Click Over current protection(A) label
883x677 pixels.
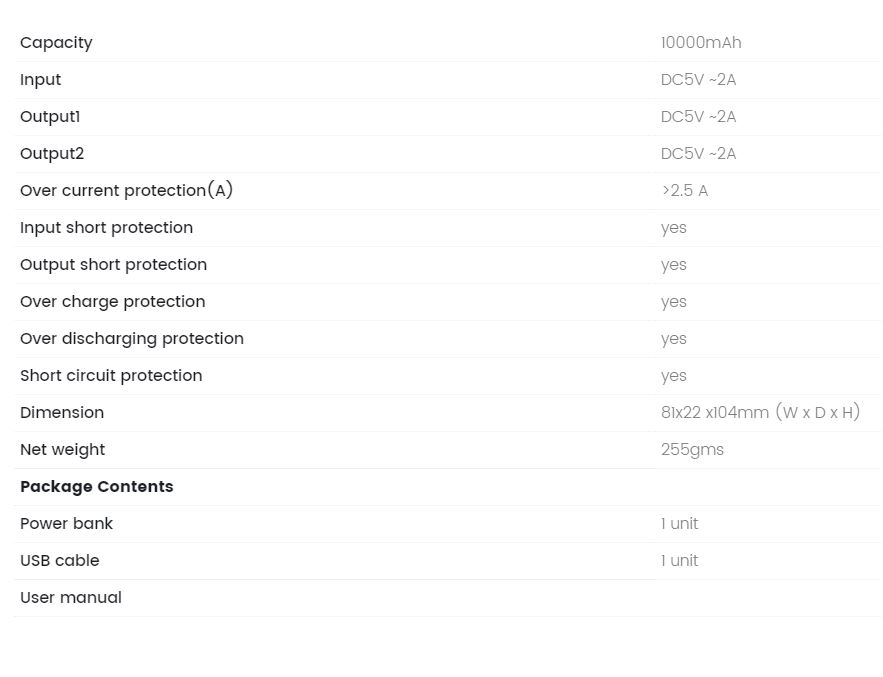[x=126, y=190]
